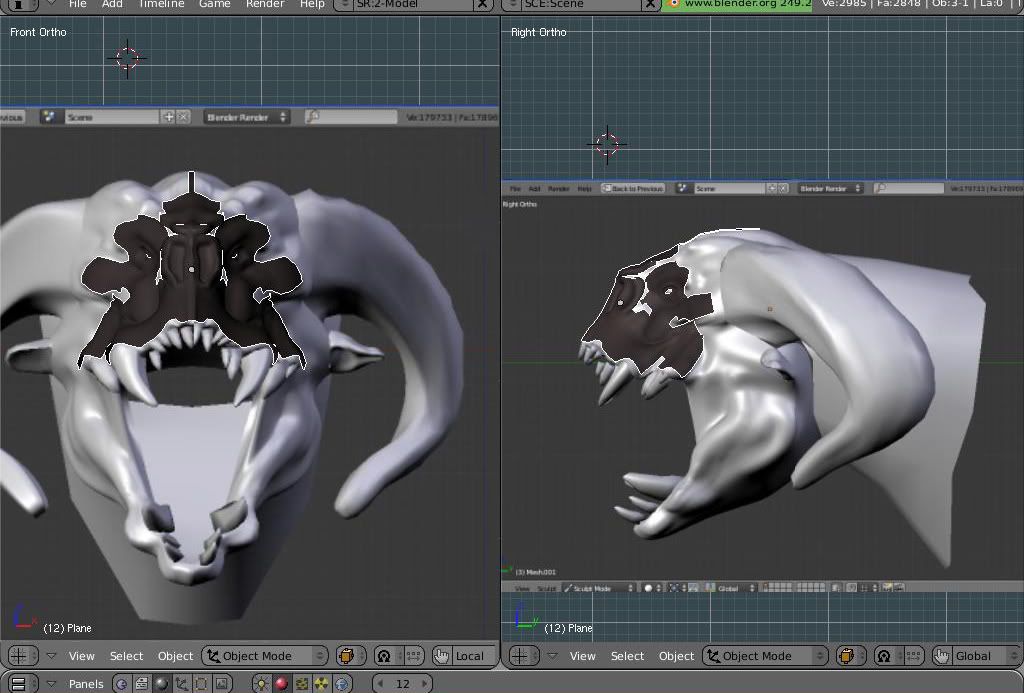
Task: Open the Object context buttons icon
Action: [182, 684]
